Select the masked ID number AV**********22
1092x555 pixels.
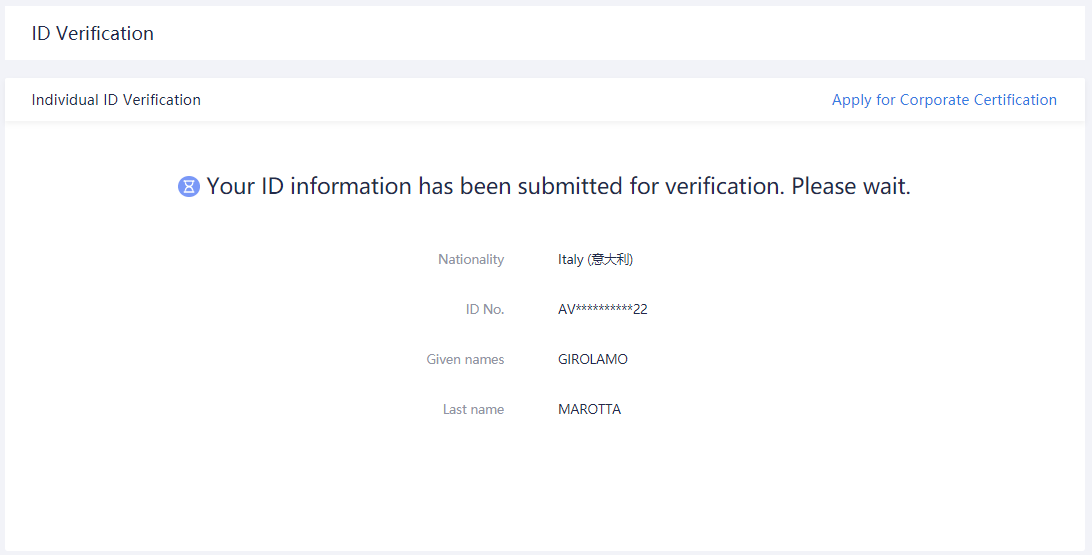[602, 309]
